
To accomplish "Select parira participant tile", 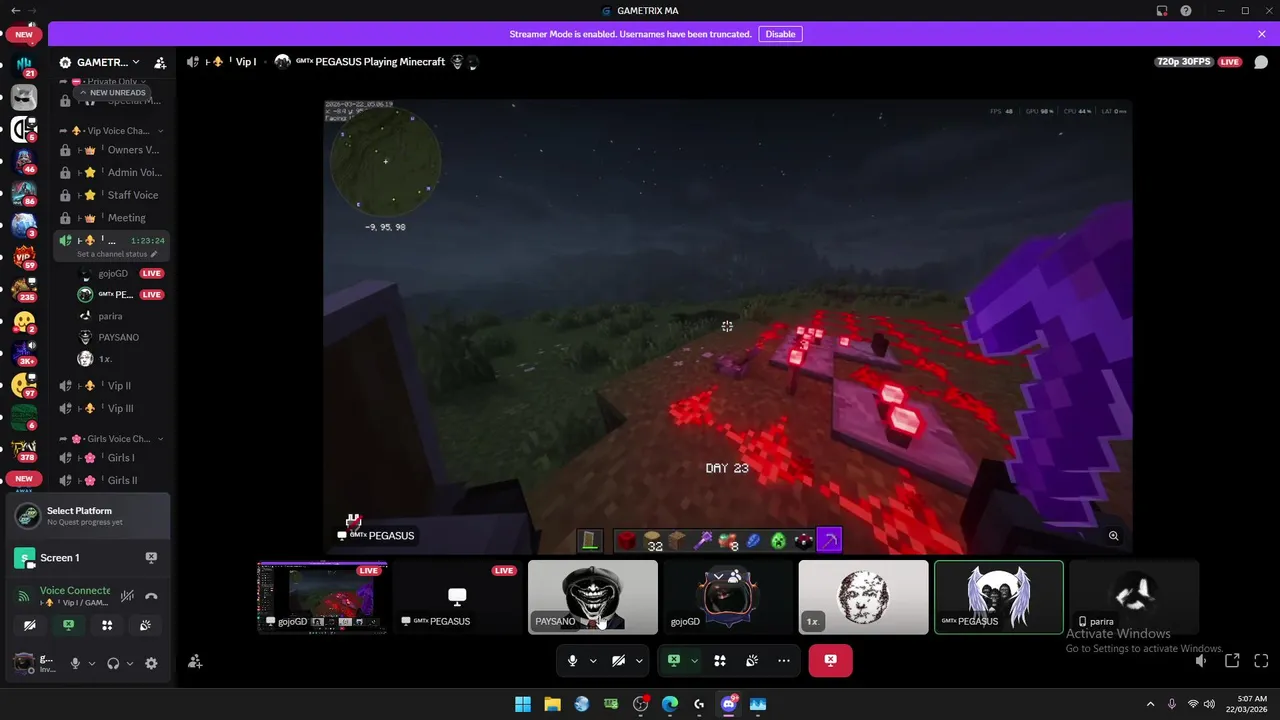I will pos(1134,597).
